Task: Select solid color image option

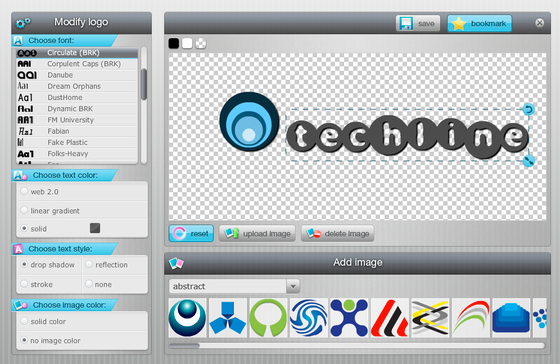Action: click(24, 321)
